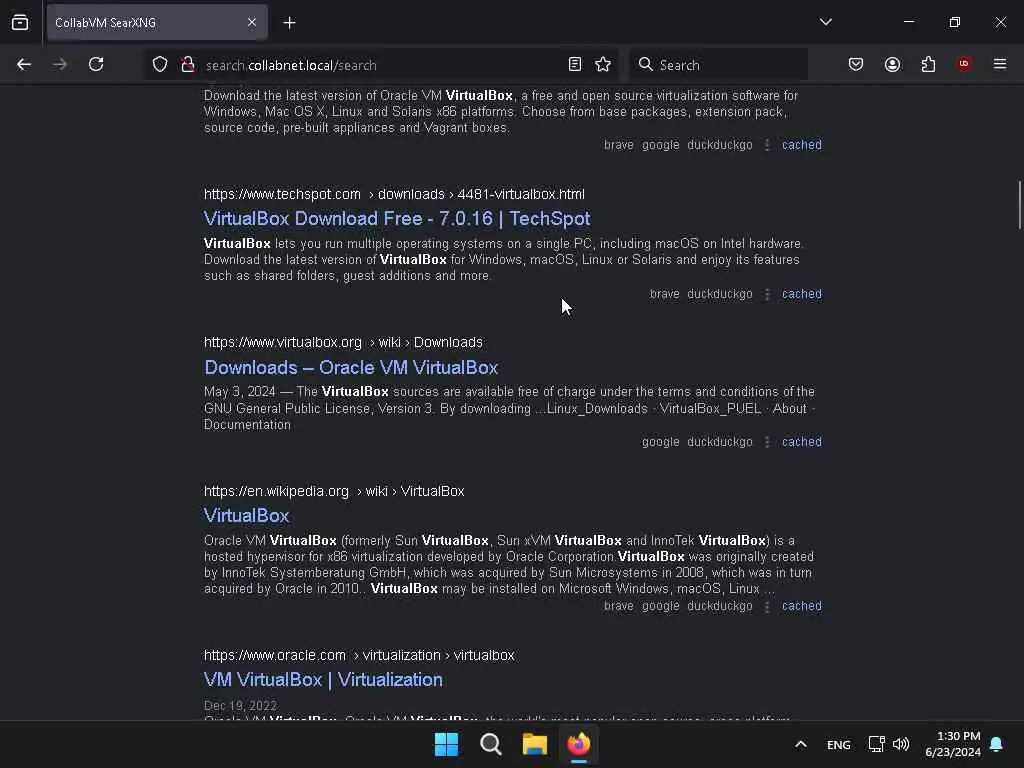Expand options dots on Wikipedia result
Viewport: 1024px width, 768px height.
[x=767, y=606]
